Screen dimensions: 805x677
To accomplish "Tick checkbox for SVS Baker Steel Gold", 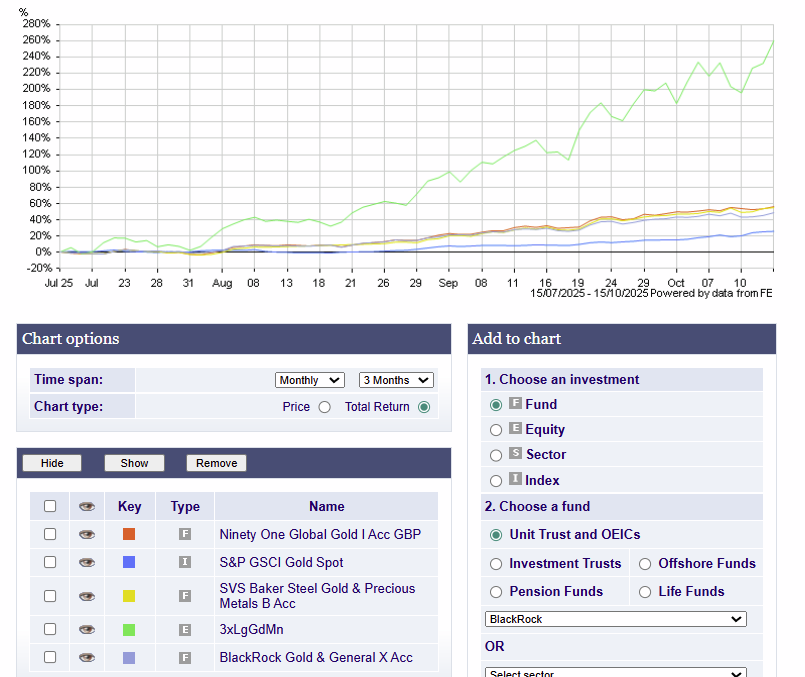I will [x=50, y=596].
